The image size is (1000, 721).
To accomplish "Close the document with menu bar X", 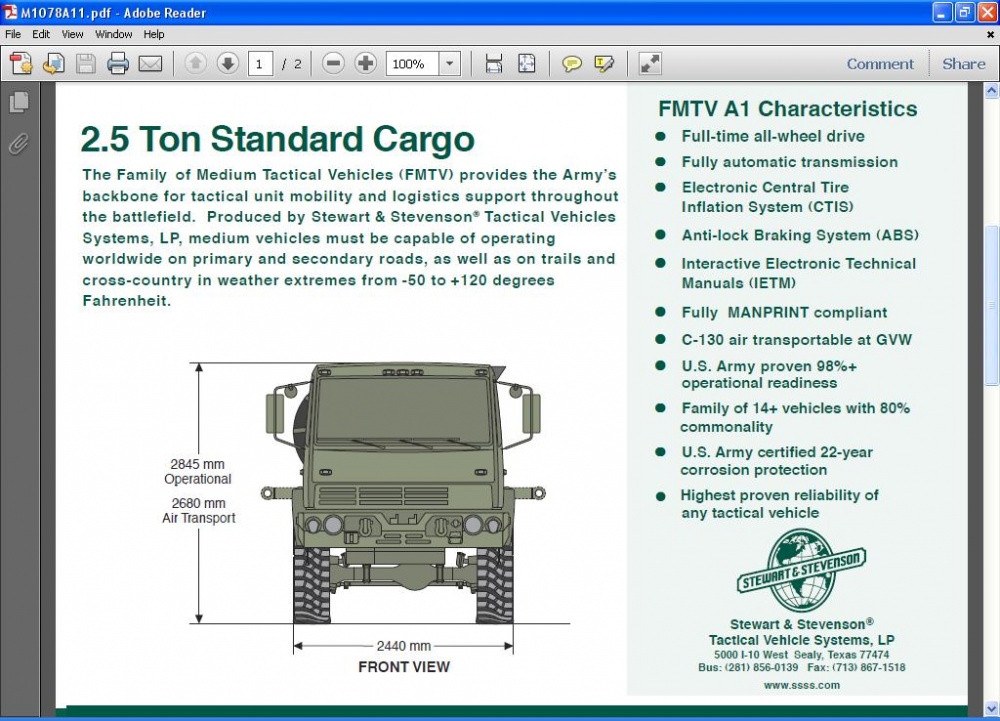I will 990,34.
